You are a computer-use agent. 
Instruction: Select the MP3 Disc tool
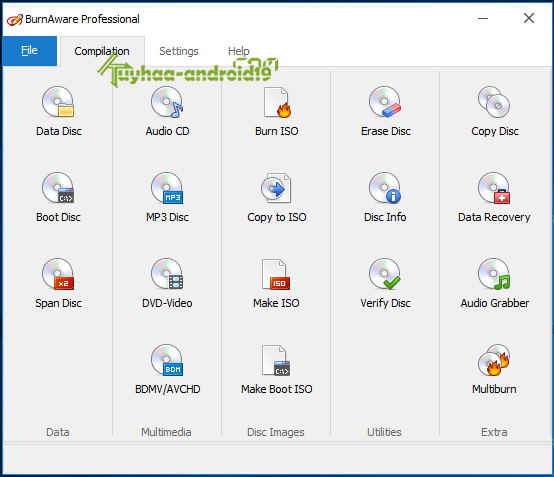pyautogui.click(x=167, y=198)
